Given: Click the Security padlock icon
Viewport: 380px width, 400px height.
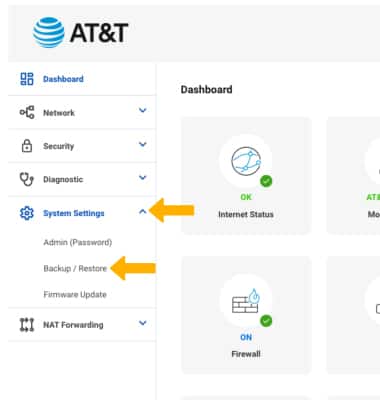Looking at the screenshot, I should [27, 146].
